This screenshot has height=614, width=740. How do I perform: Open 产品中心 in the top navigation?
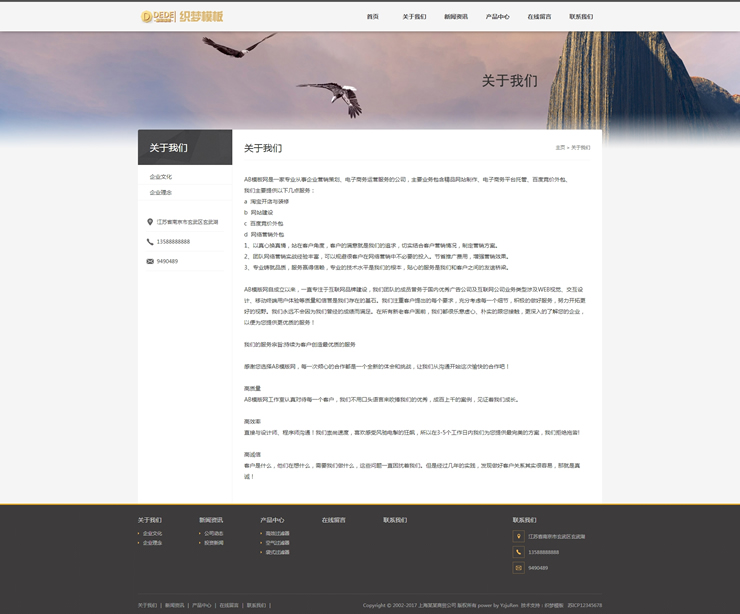pos(497,17)
